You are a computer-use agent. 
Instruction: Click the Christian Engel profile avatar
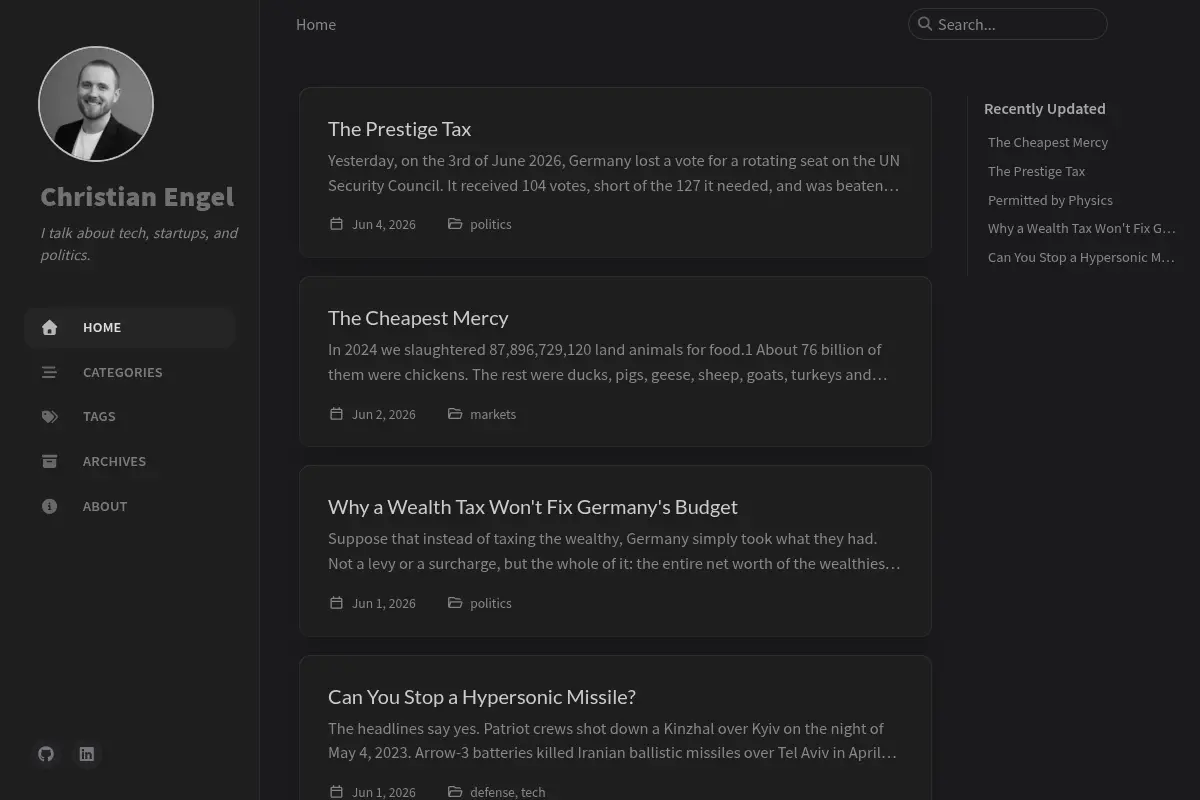point(96,104)
